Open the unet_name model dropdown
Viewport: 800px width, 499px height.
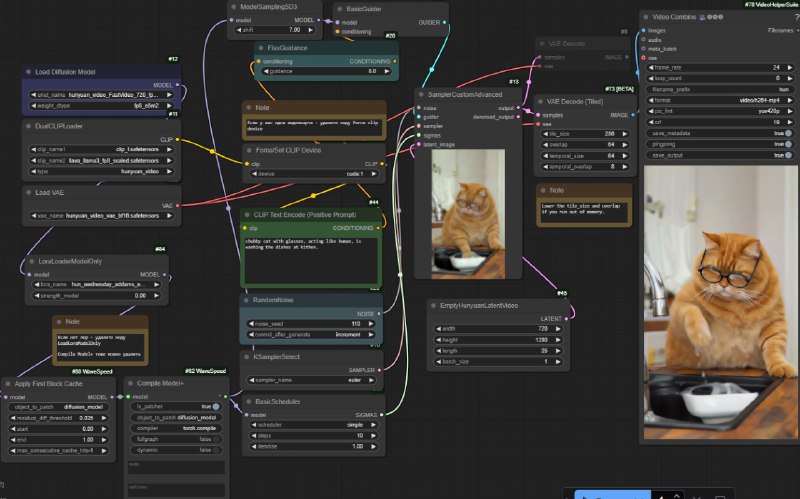pyautogui.click(x=101, y=95)
